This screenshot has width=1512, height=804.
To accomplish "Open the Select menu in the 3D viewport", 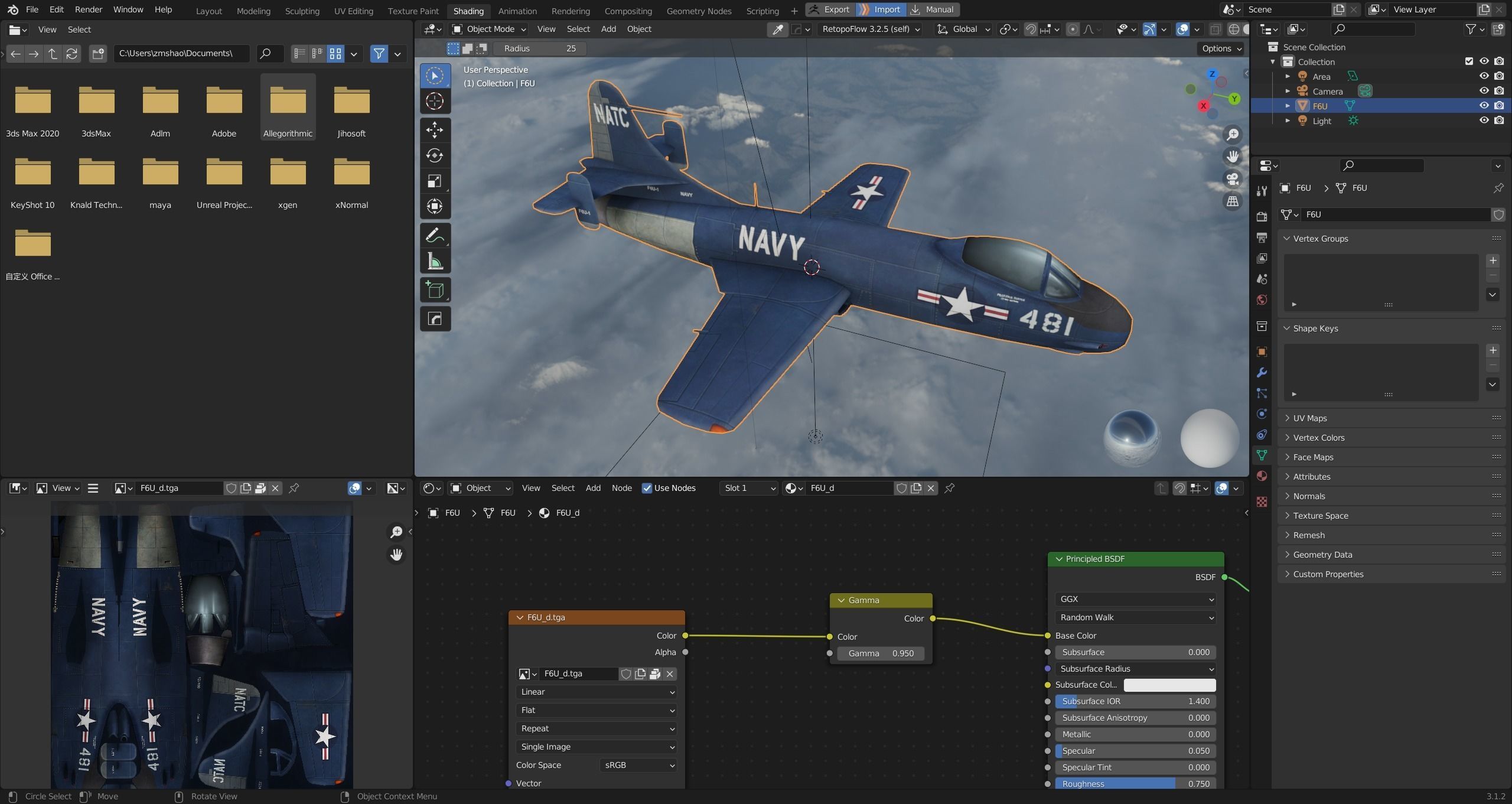I will pyautogui.click(x=578, y=28).
